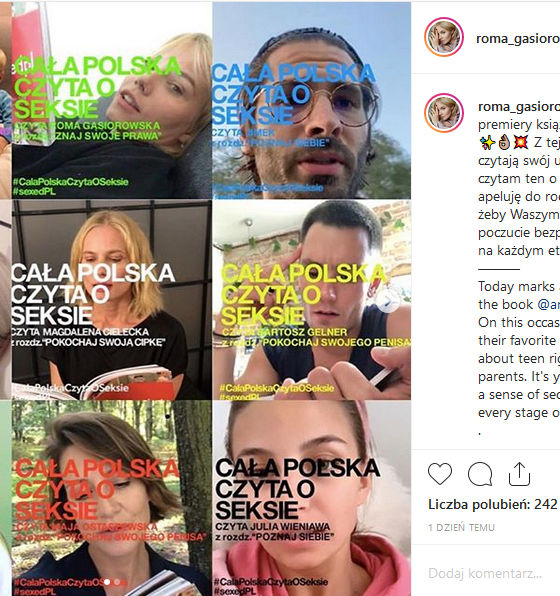Select the Bartosz Gelner reading tile
This screenshot has height=596, width=560.
coord(312,300)
